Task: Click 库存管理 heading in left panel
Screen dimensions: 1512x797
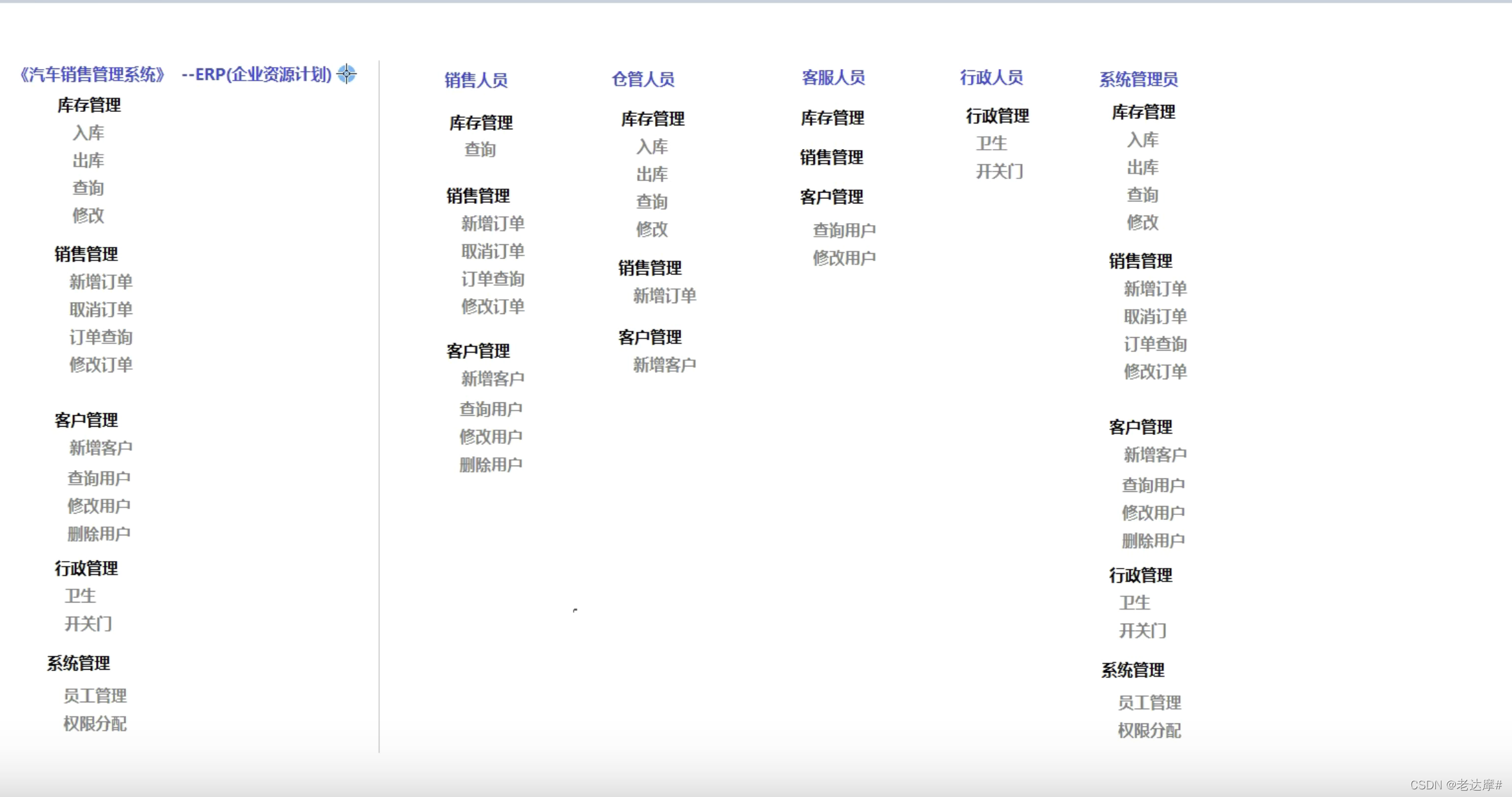Action: click(89, 105)
